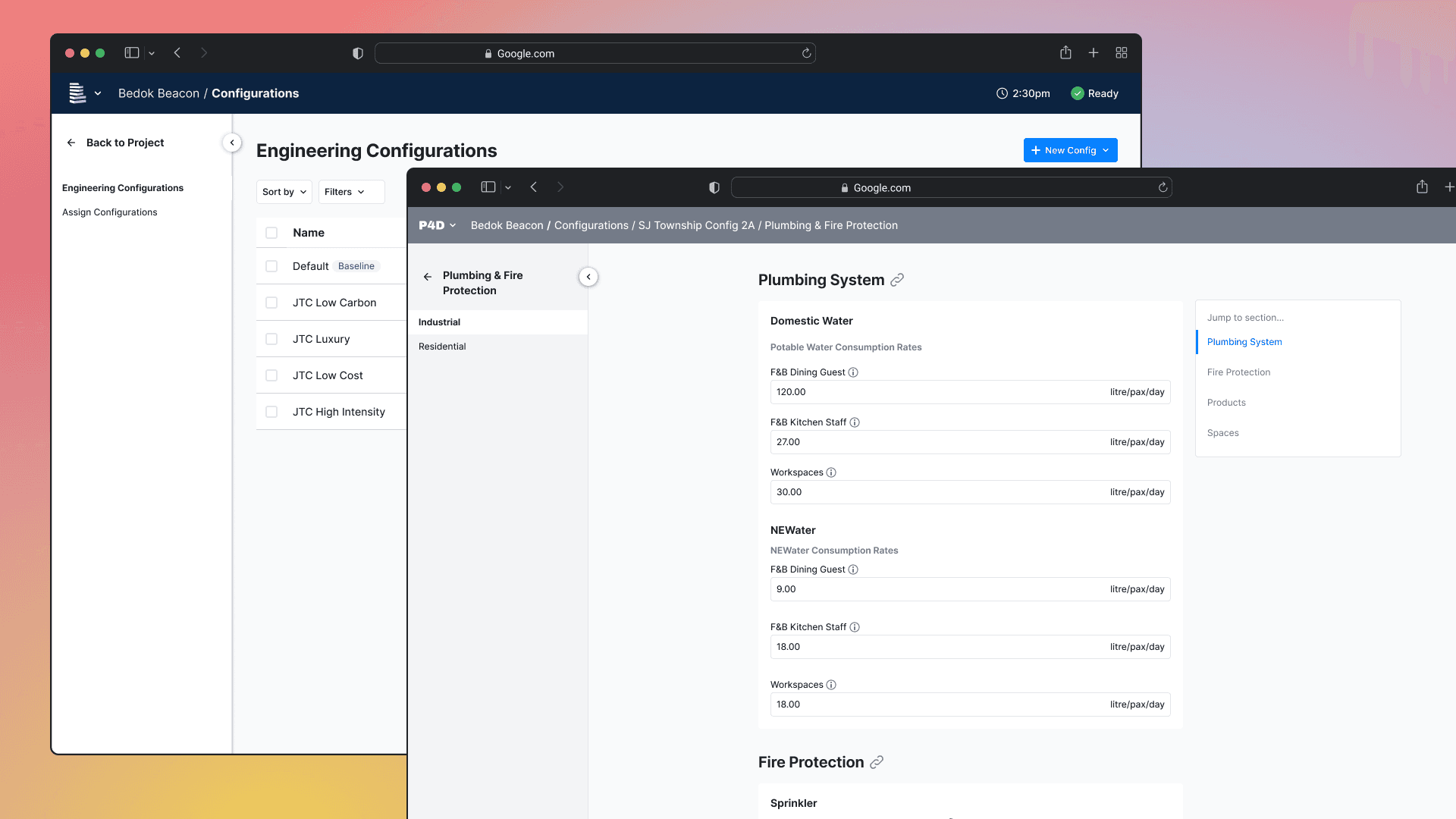Open new tab in back browser window
This screenshot has height=819, width=1456.
point(1094,52)
